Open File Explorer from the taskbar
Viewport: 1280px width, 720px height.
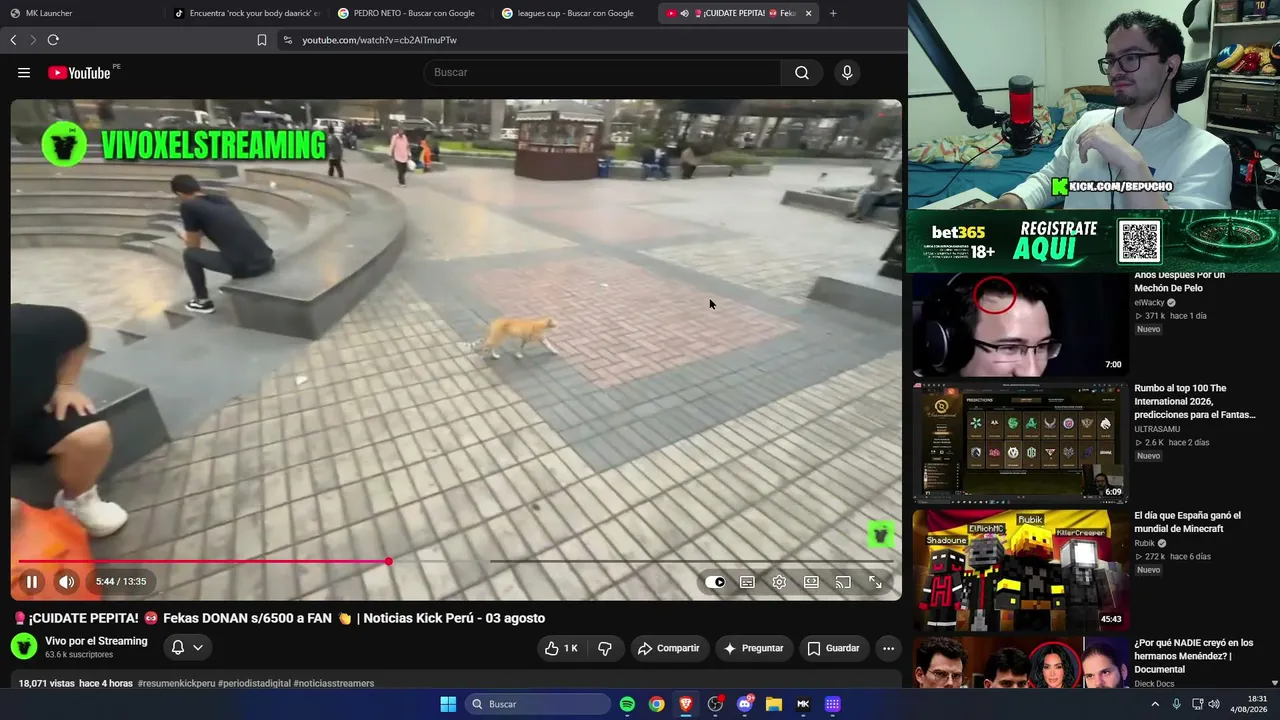tap(773, 704)
